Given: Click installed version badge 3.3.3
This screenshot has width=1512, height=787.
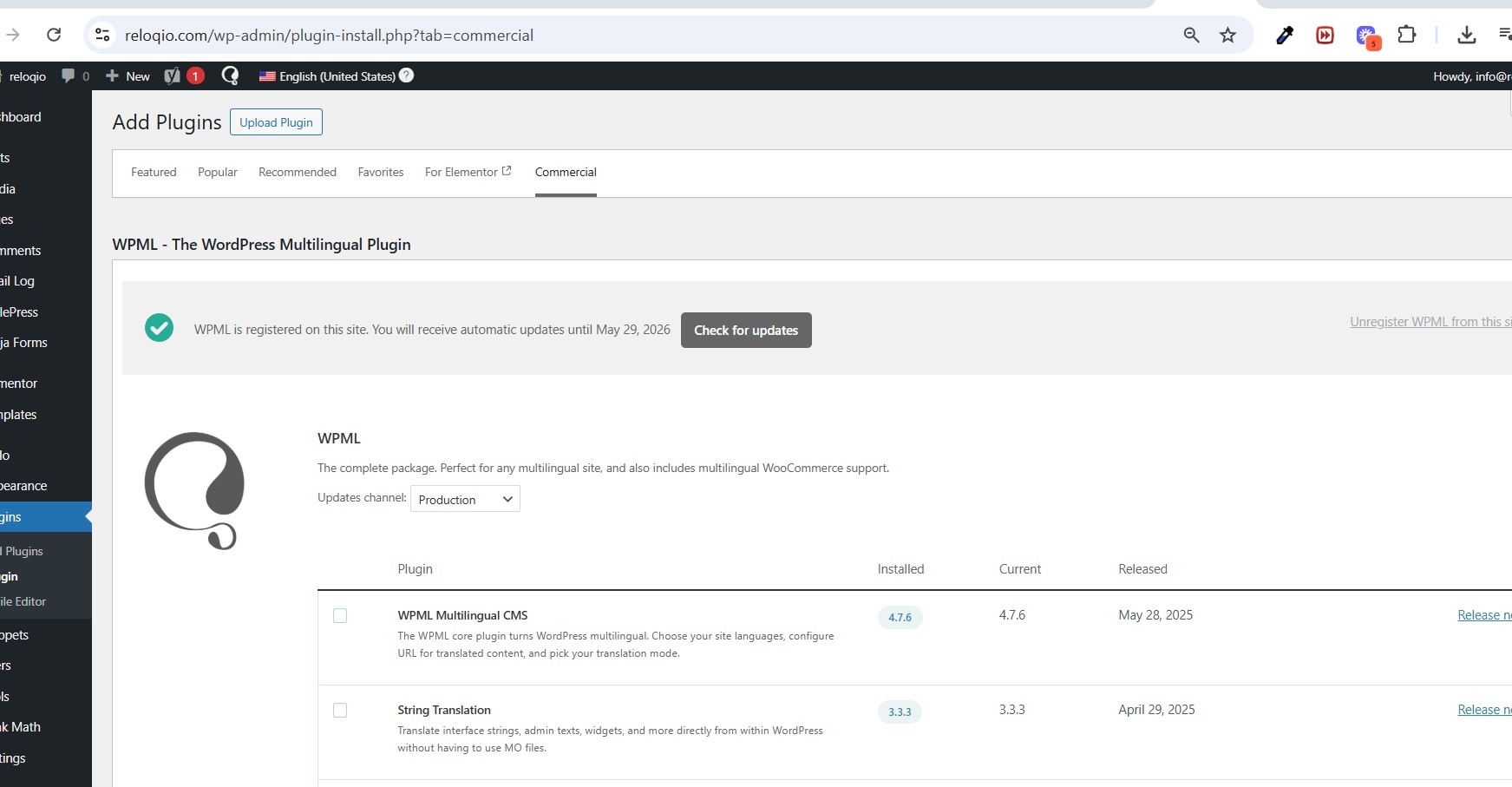Looking at the screenshot, I should click(x=900, y=712).
